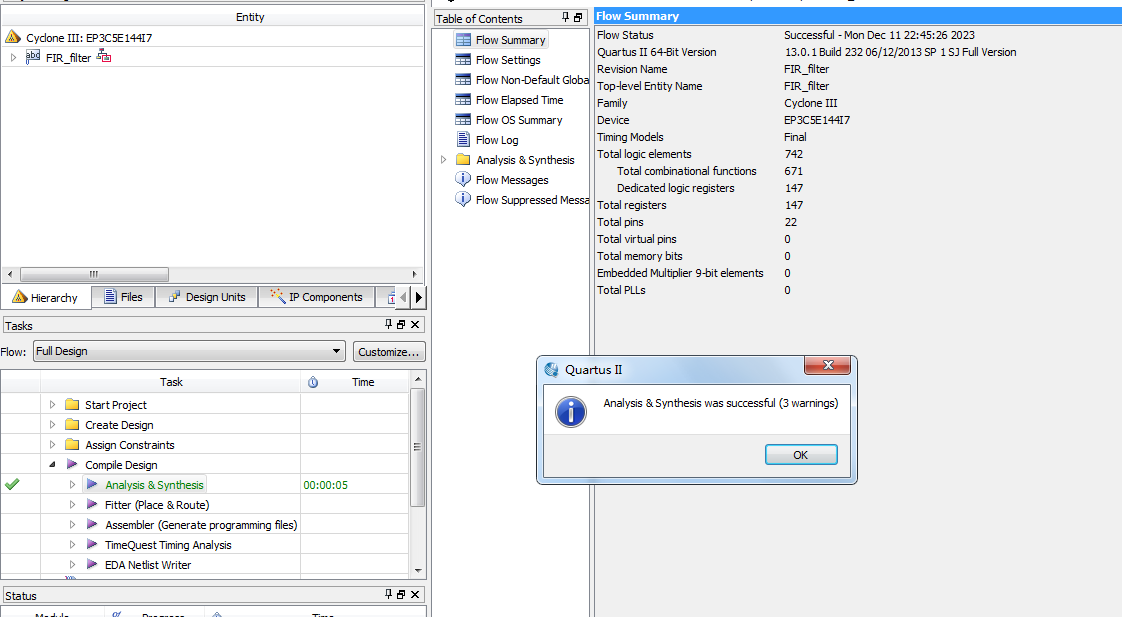This screenshot has height=617, width=1122.
Task: Click the hierarchy icon beside FIR_filter
Action: 104,56
